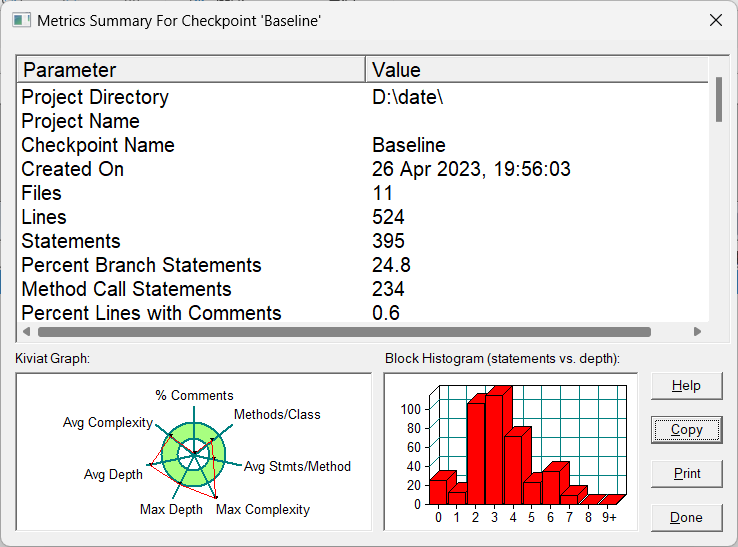
Task: Select the Files parameter row
Action: (362, 193)
